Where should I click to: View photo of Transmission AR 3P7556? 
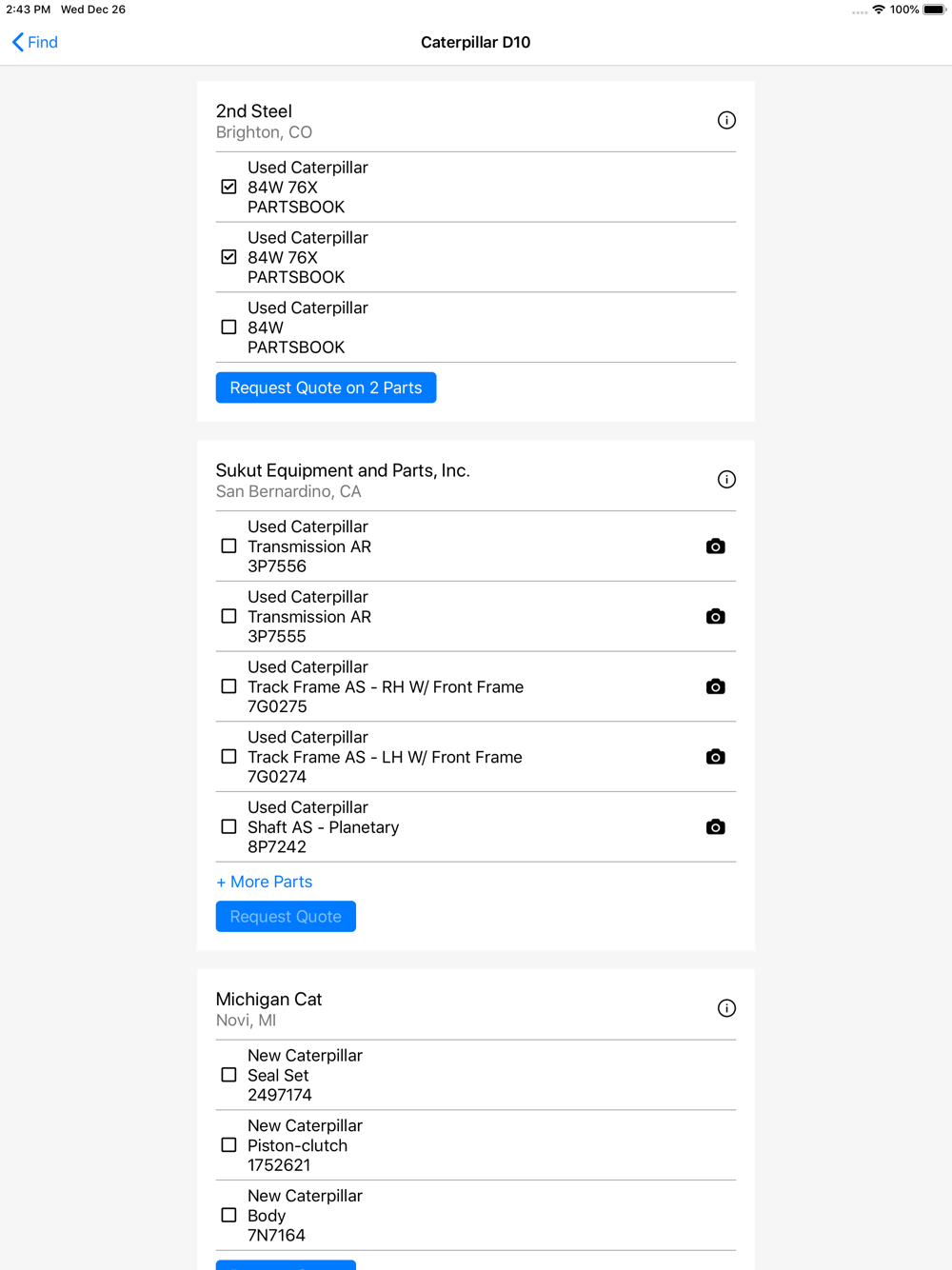pyautogui.click(x=716, y=546)
